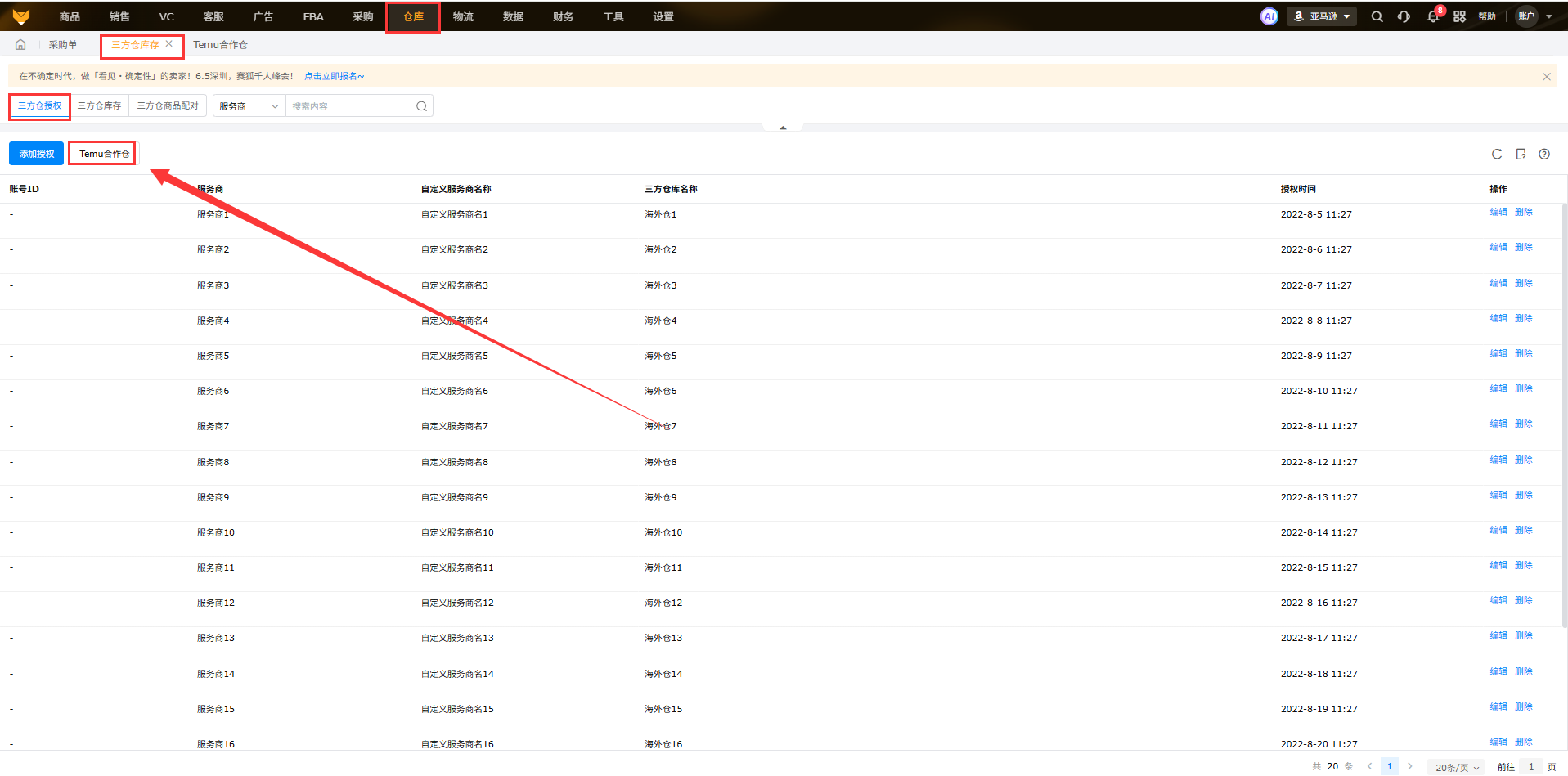Click the go-to page number input
The height and width of the screenshot is (776, 1568).
[1530, 767]
